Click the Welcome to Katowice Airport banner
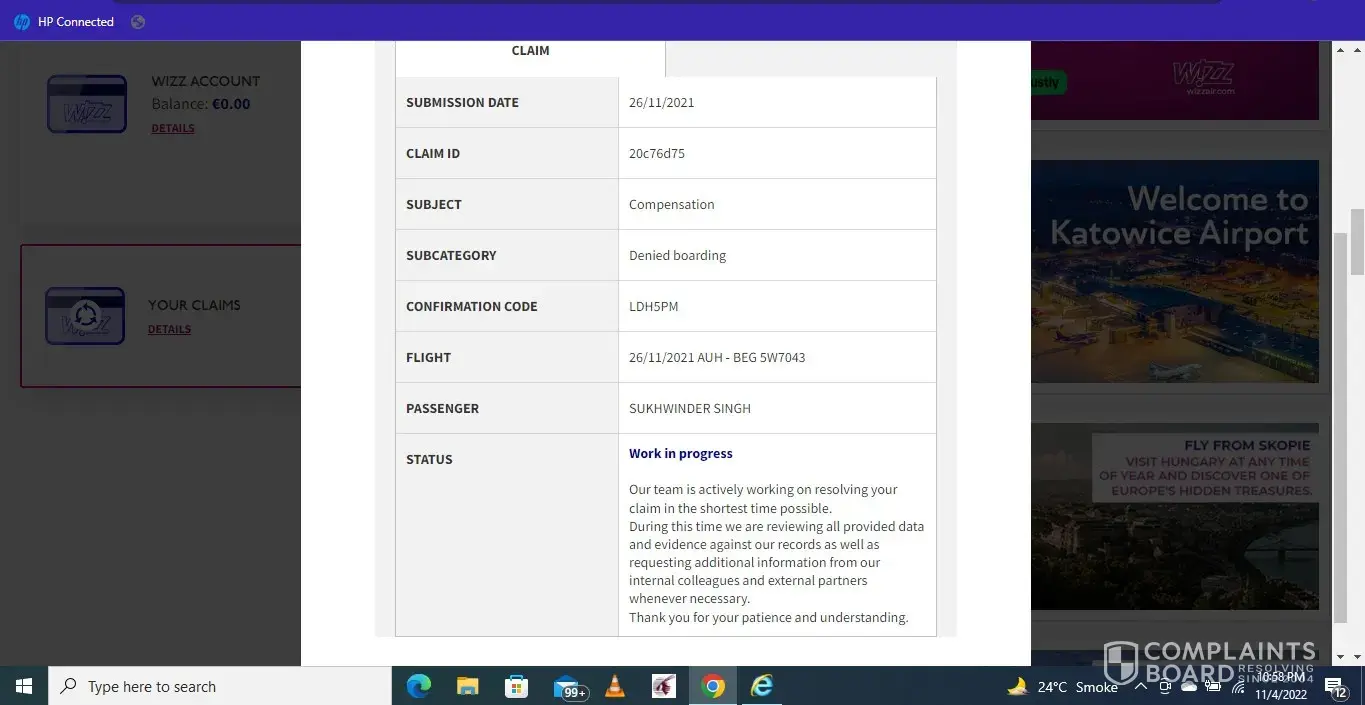 click(1175, 271)
